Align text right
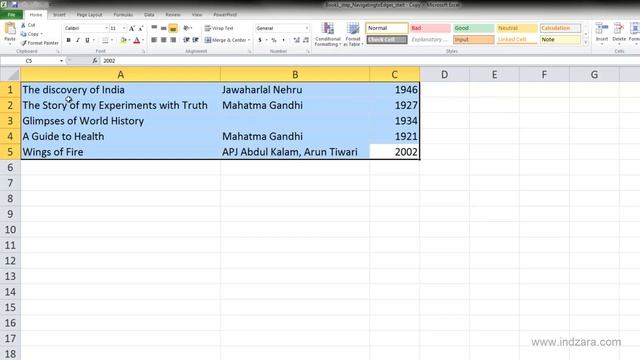Screen dimensions: 640x360 coord(173,40)
